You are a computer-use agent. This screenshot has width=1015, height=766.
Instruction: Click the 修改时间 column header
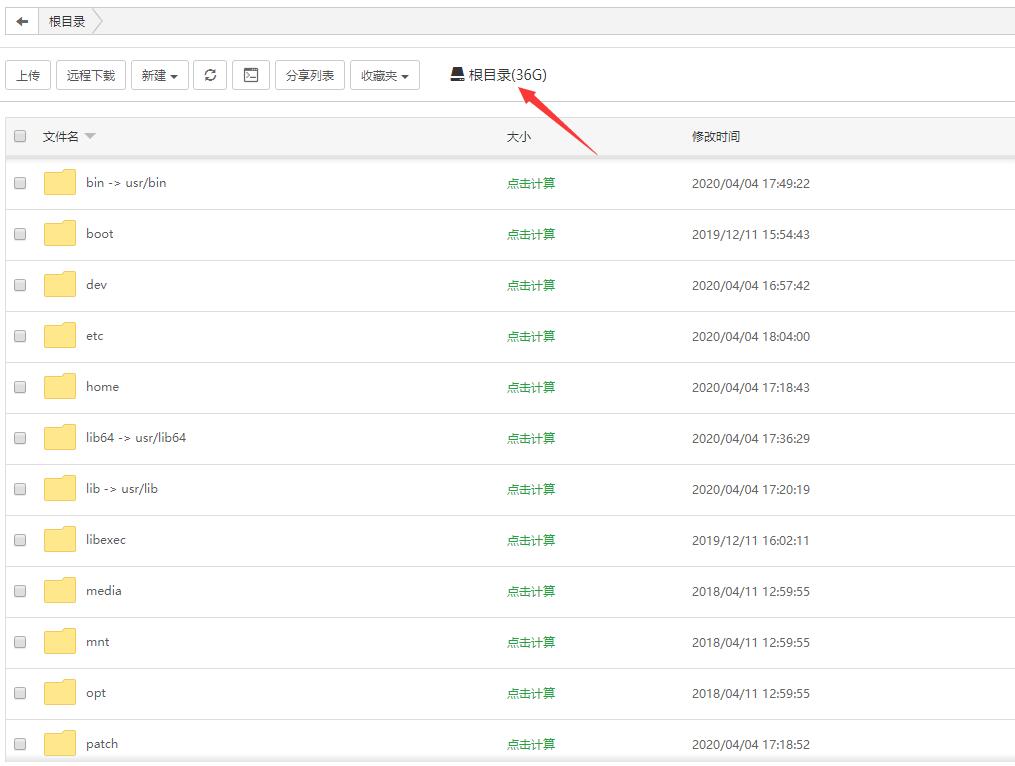tap(716, 137)
